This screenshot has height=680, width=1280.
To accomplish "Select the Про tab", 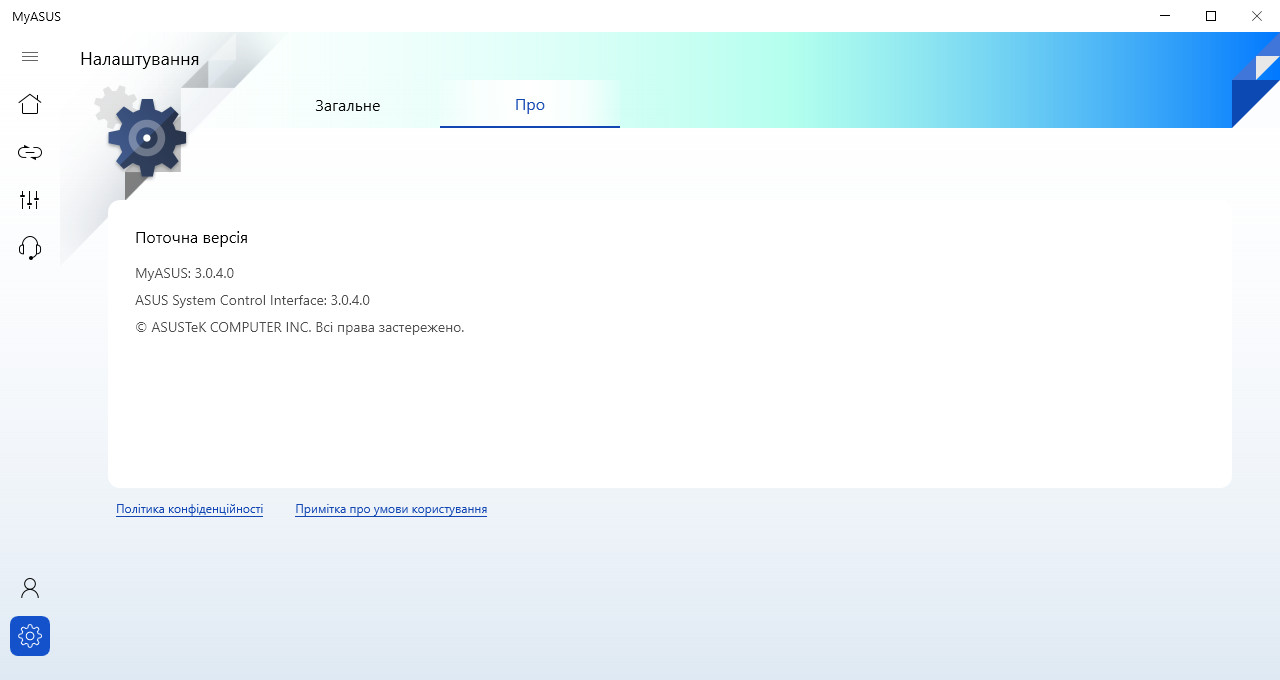I will point(530,104).
